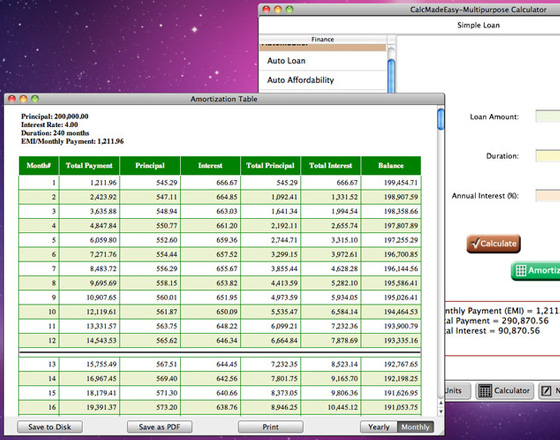
Task: Print the amortization table
Action: click(x=270, y=427)
